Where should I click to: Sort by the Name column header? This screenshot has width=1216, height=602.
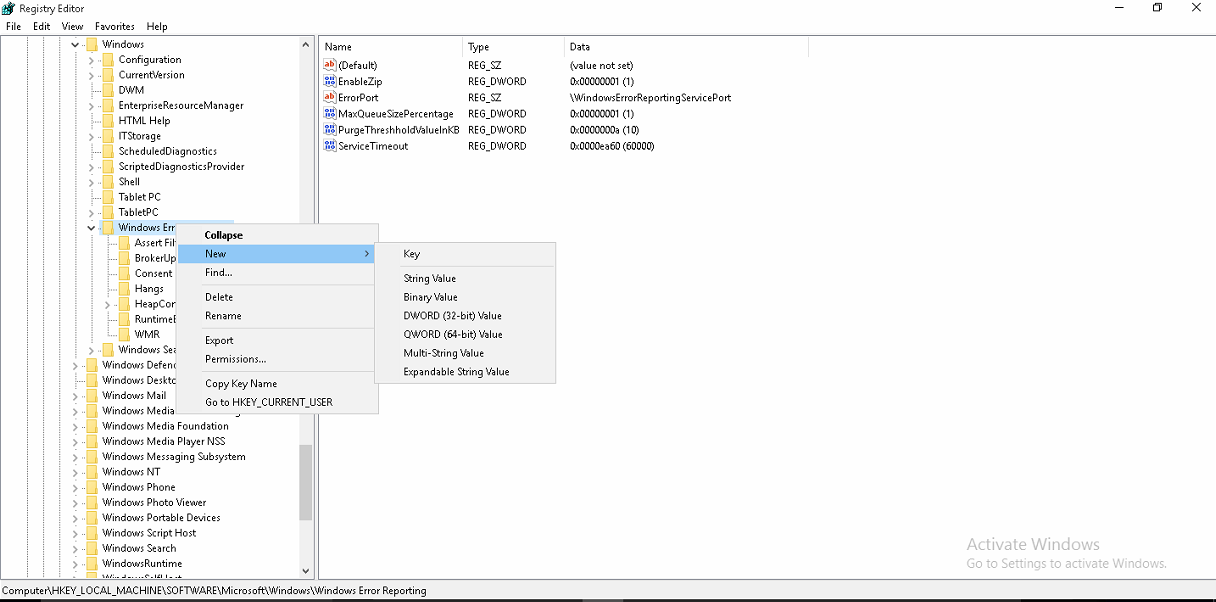(391, 47)
